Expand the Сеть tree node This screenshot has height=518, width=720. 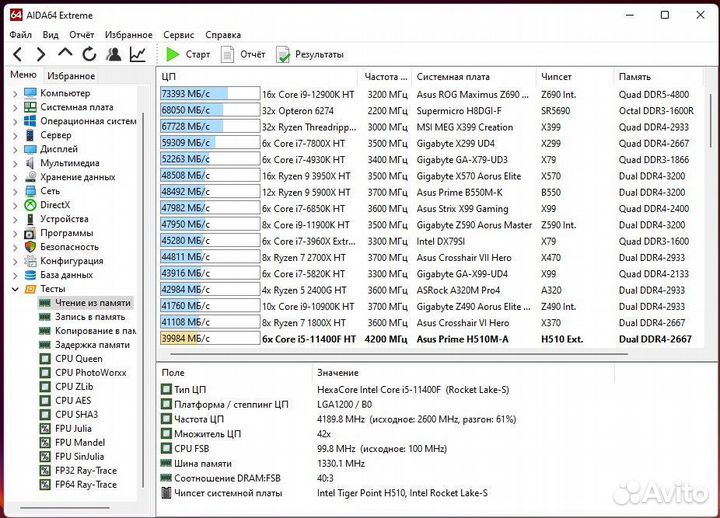[15, 191]
